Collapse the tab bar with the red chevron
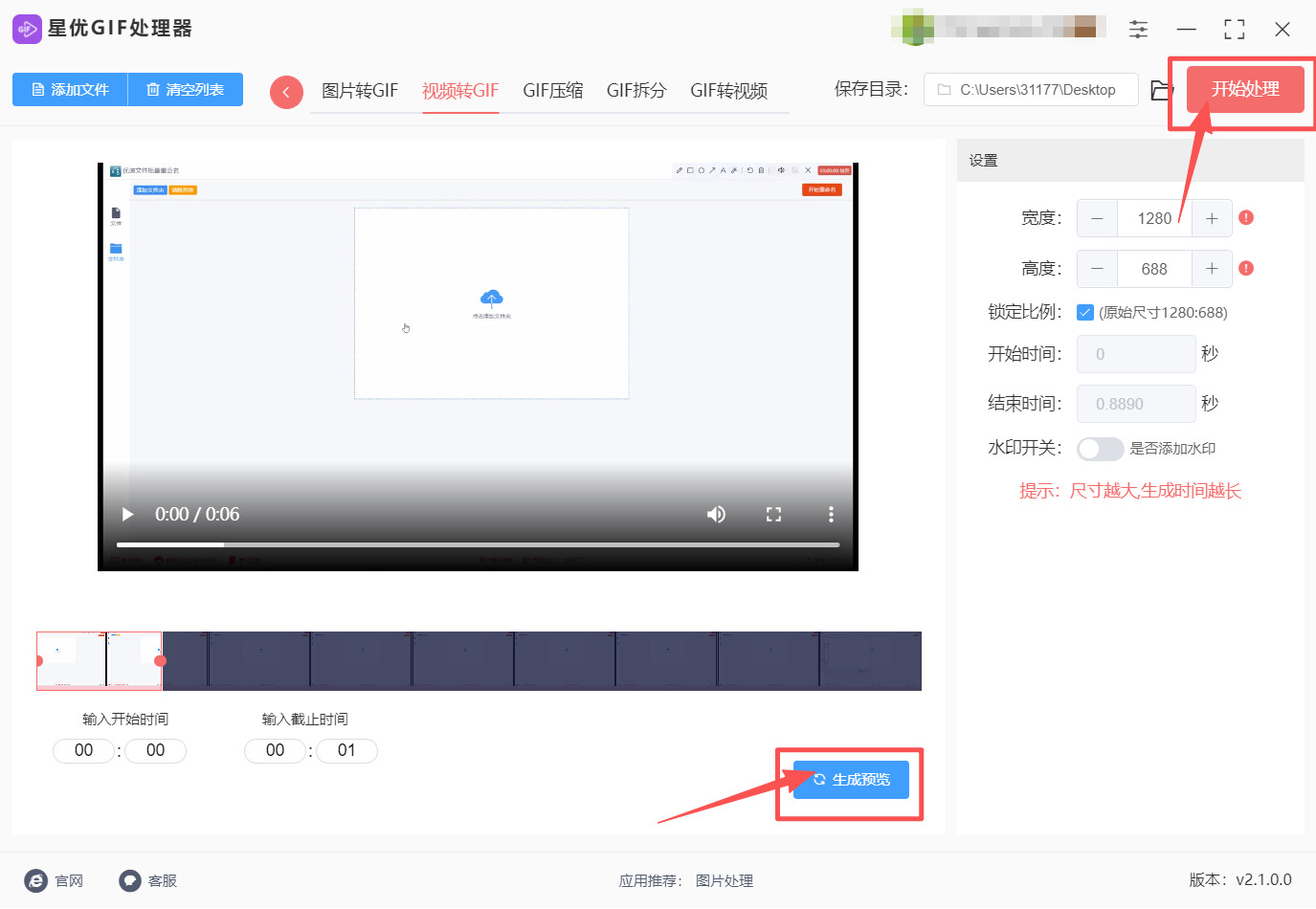The height and width of the screenshot is (909, 1316). [286, 91]
